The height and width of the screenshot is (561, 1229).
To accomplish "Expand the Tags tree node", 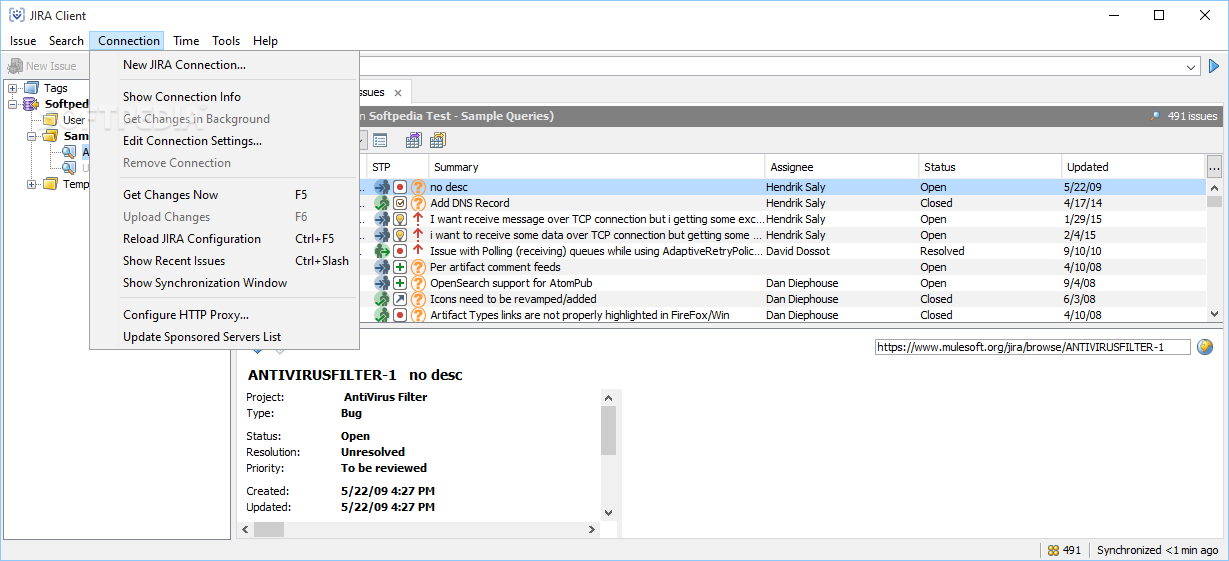I will tap(13, 88).
